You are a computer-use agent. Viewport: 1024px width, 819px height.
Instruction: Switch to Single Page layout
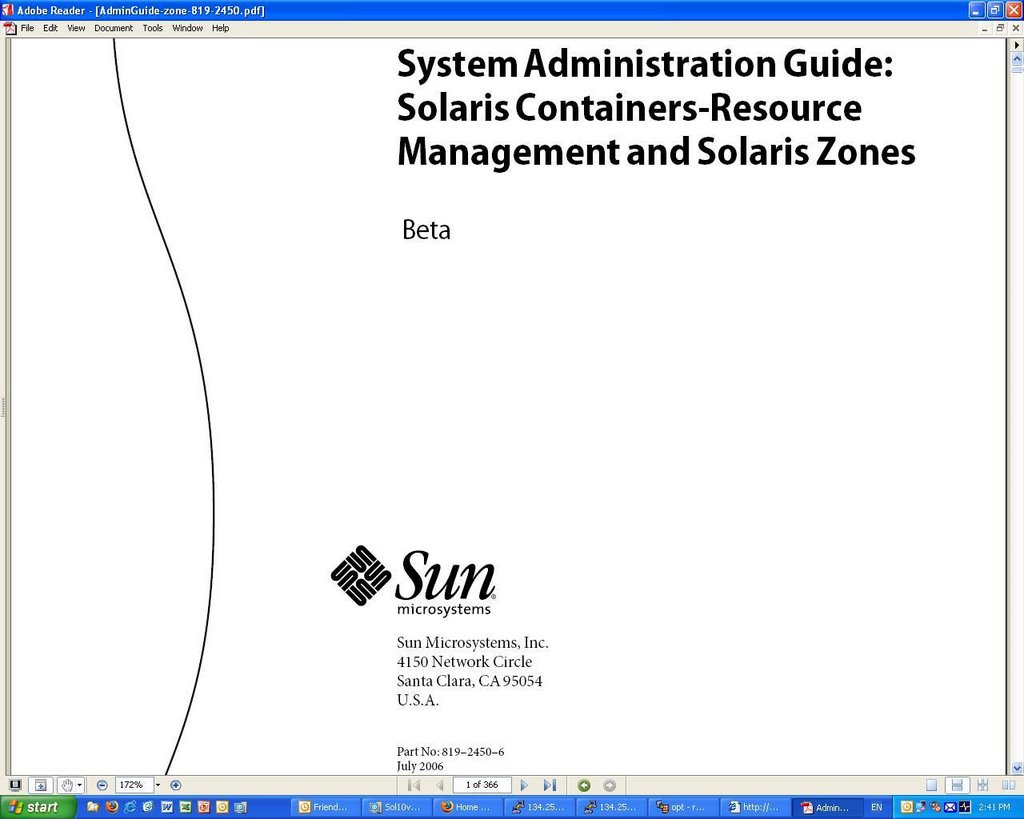point(932,785)
